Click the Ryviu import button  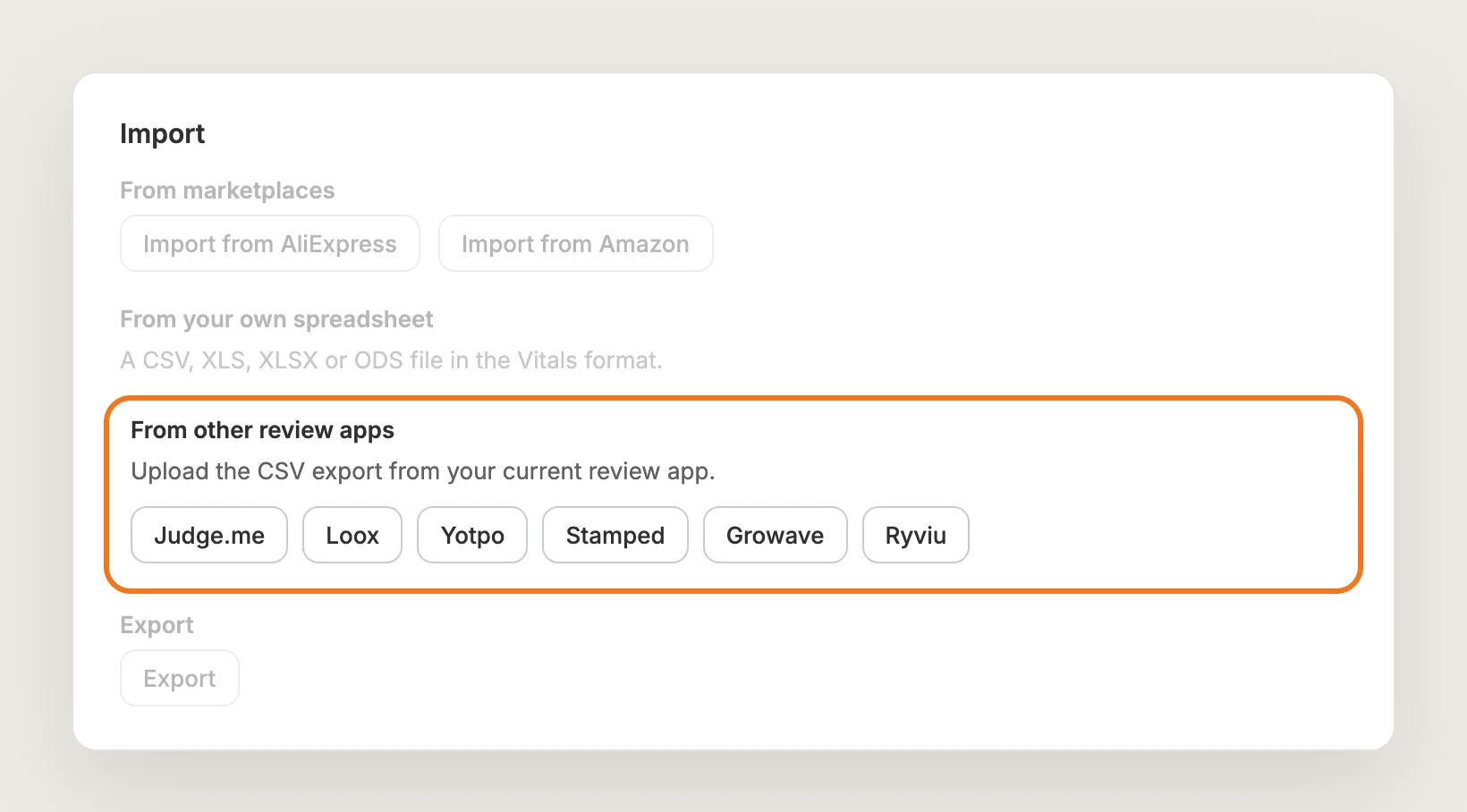[x=916, y=535]
